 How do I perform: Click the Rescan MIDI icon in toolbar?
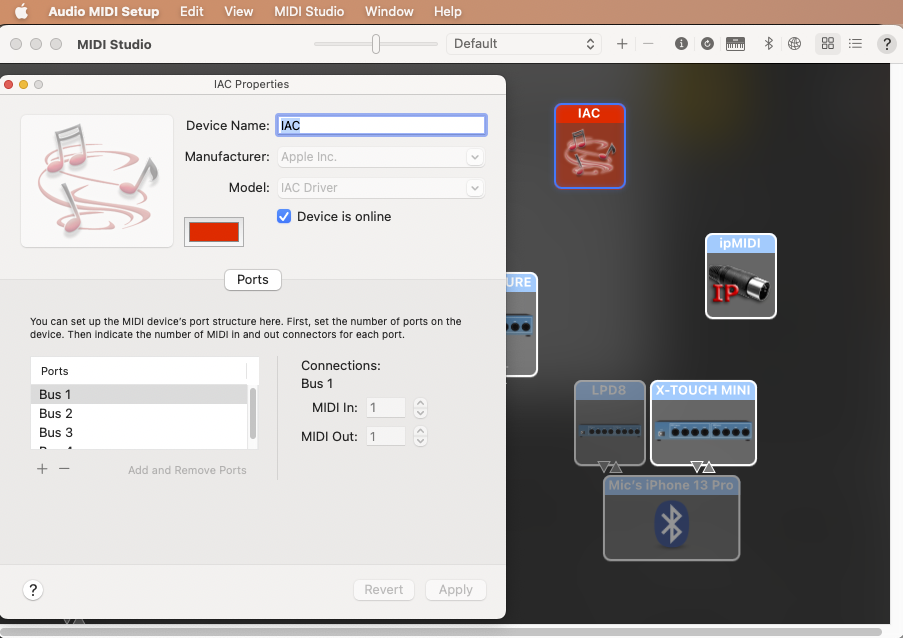click(x=708, y=44)
